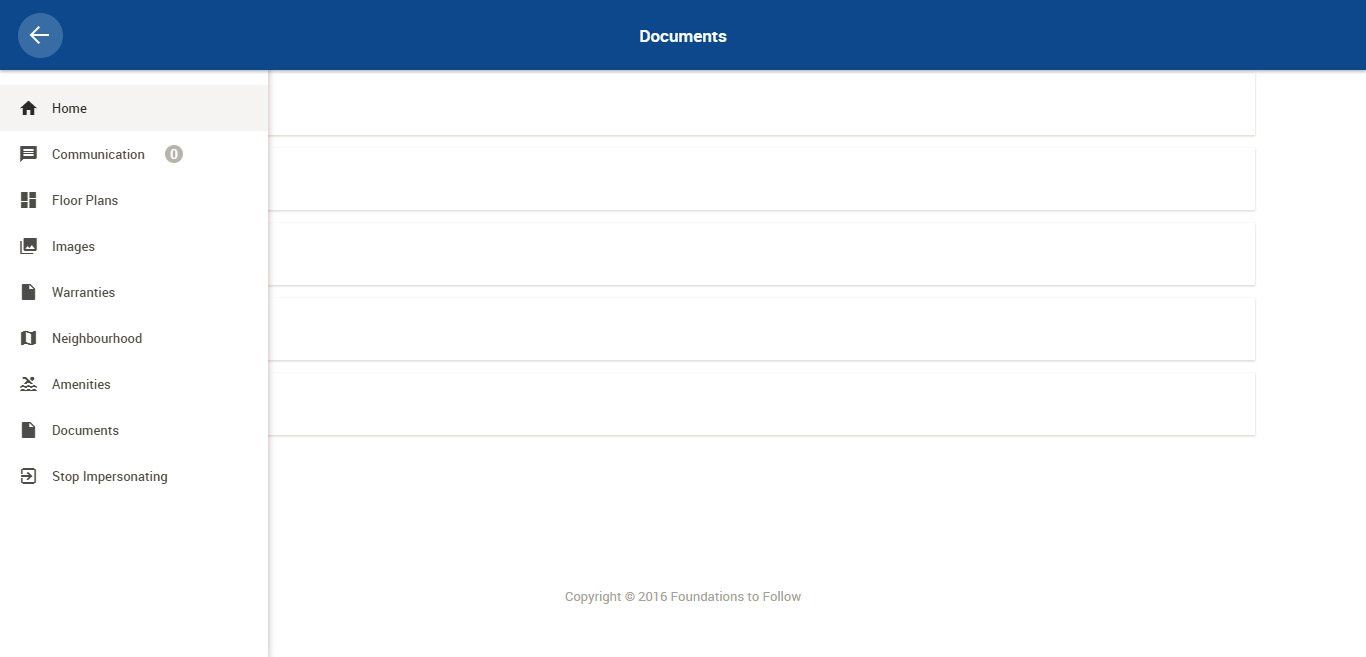Open the Warranties section label
The width and height of the screenshot is (1366, 657).
pyautogui.click(x=83, y=292)
